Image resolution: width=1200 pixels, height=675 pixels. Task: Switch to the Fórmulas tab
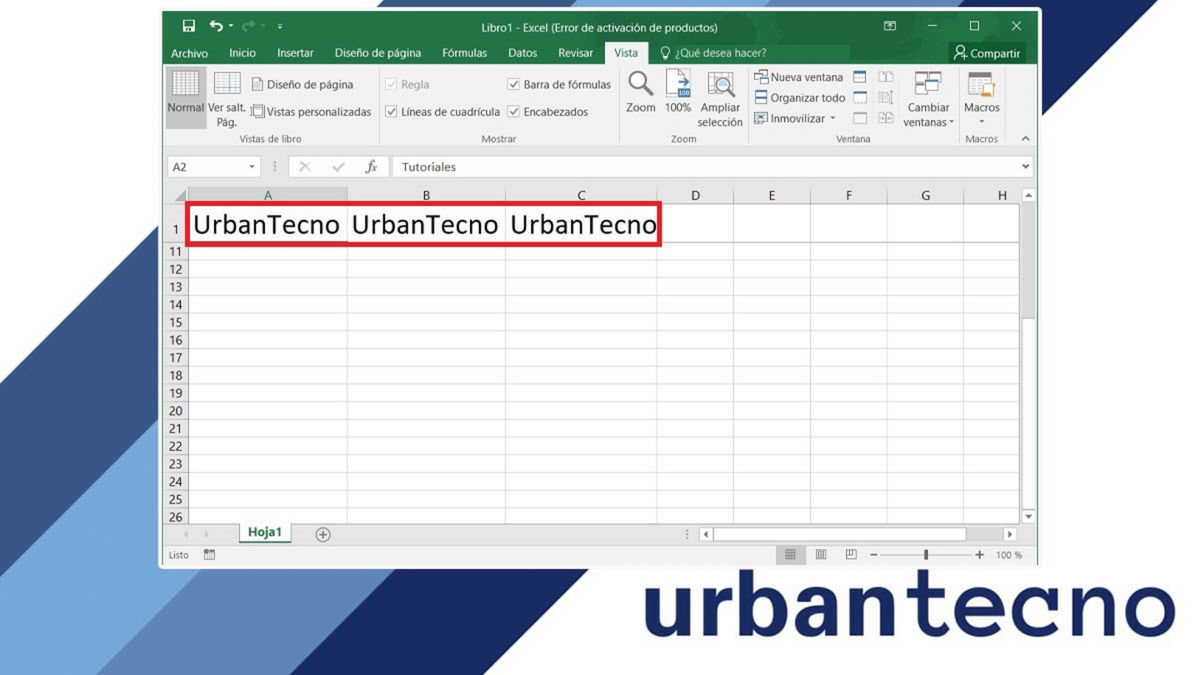coord(464,52)
